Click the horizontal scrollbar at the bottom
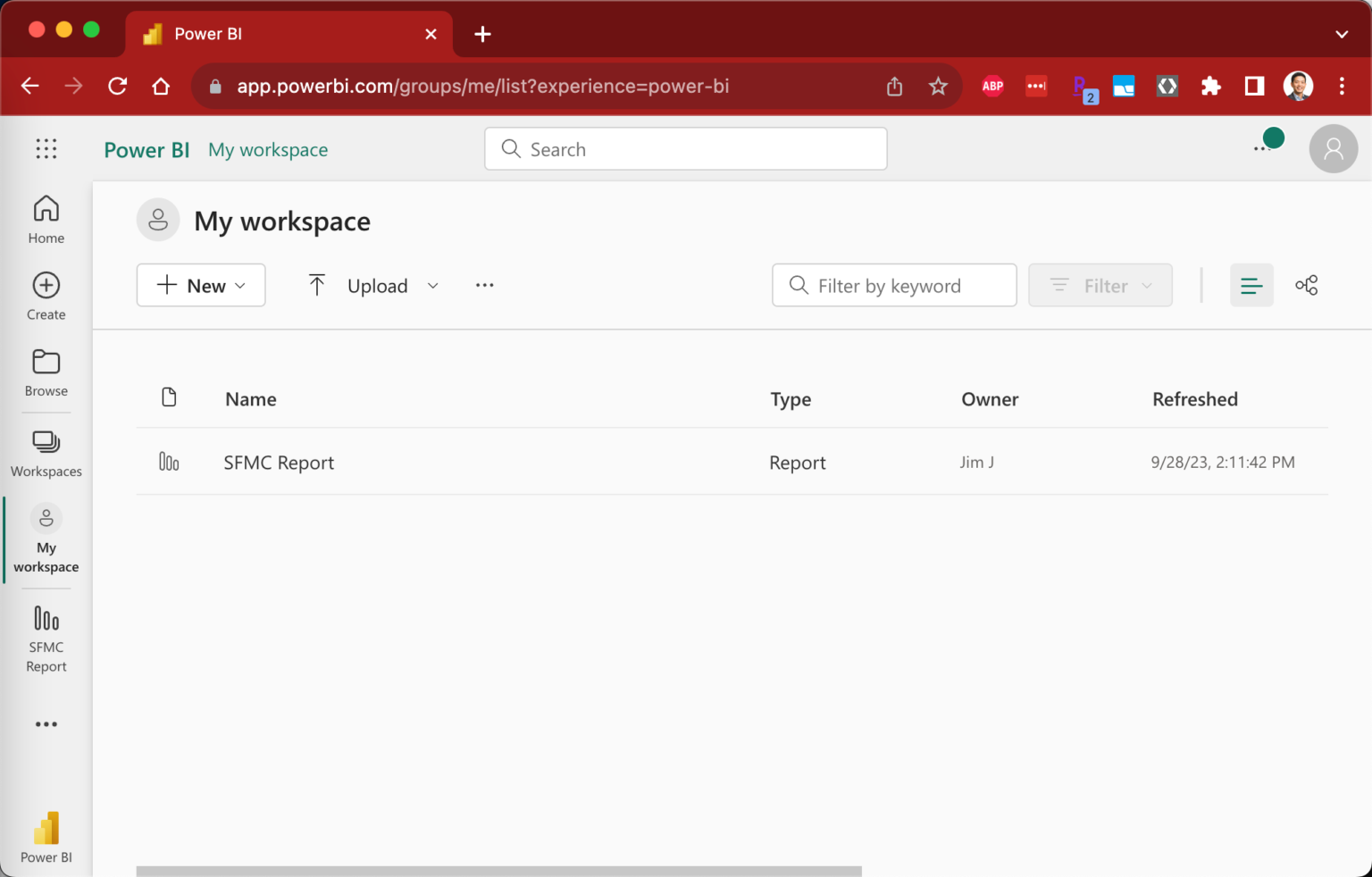 point(498,869)
